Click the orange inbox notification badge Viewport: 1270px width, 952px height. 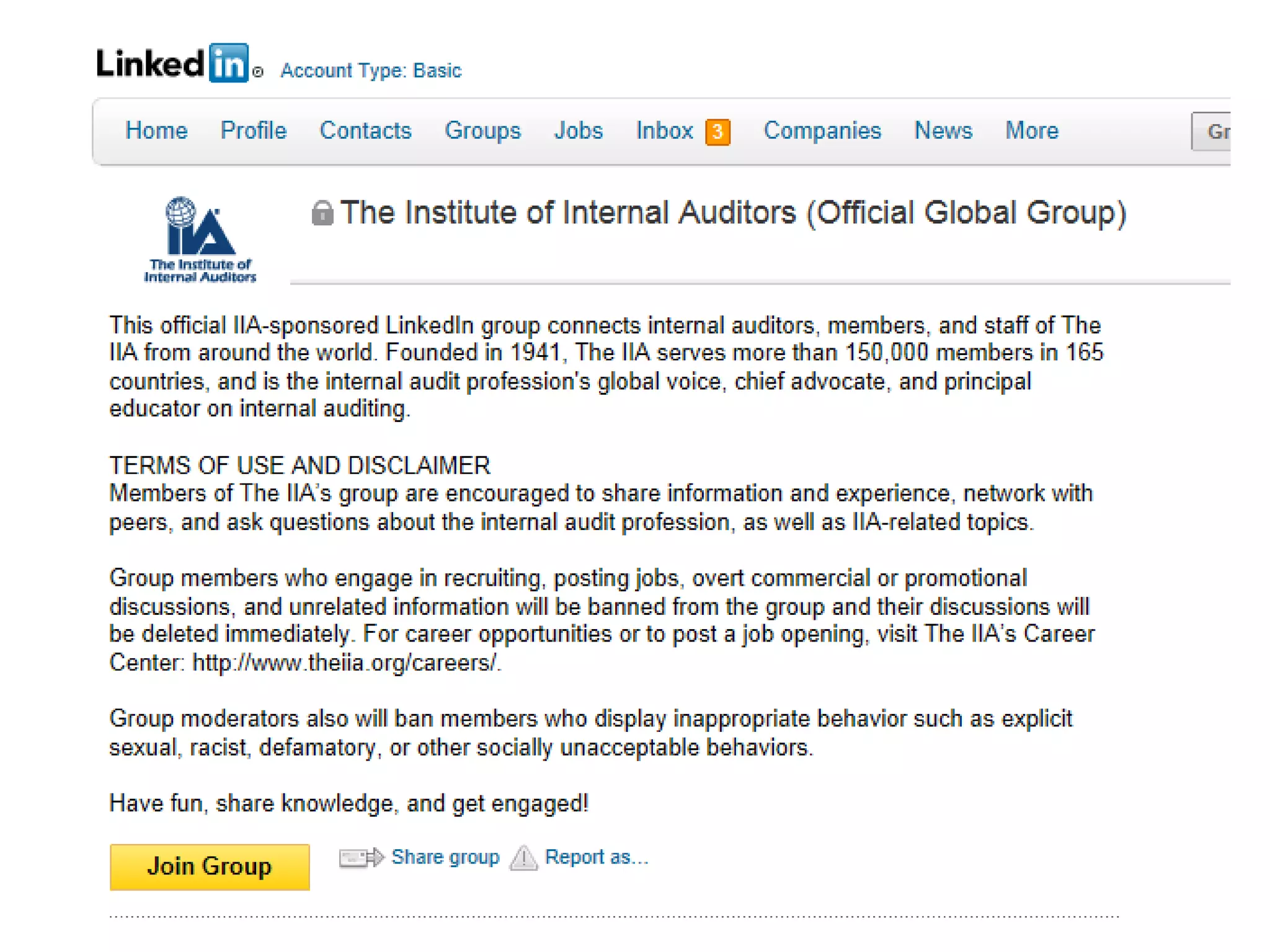point(717,132)
